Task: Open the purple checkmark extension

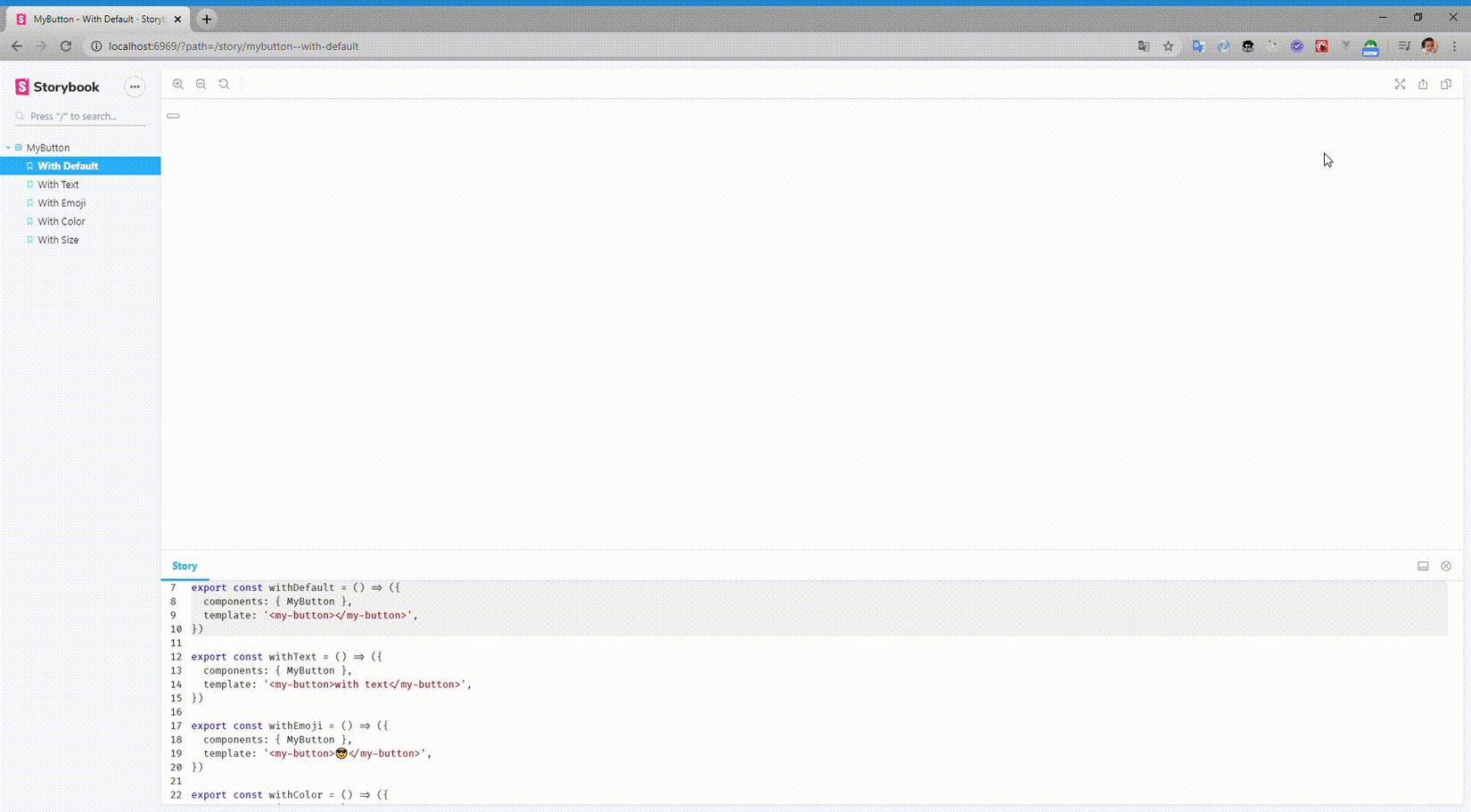Action: click(x=1297, y=46)
